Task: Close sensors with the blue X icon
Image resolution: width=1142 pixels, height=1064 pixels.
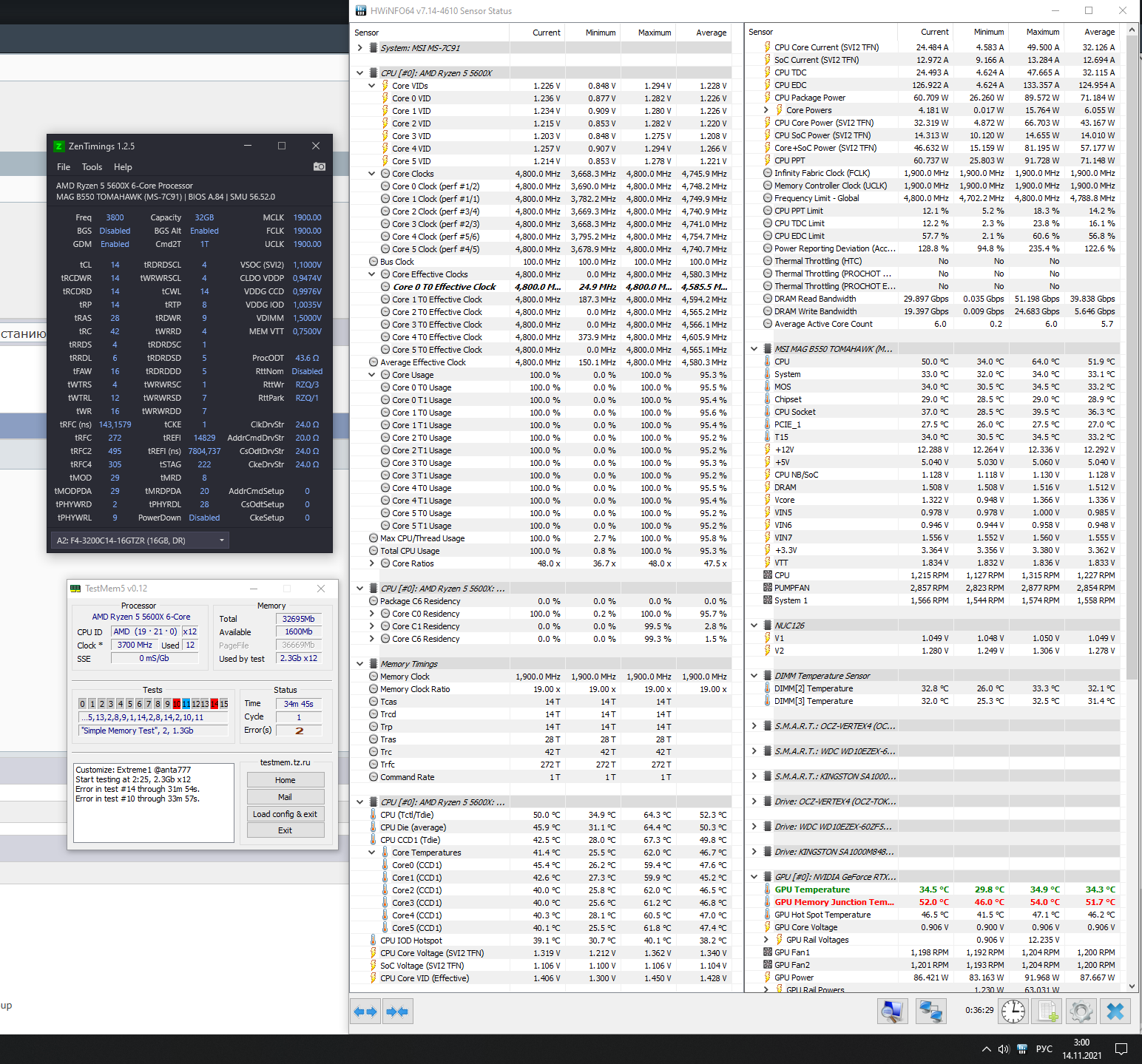Action: pyautogui.click(x=1115, y=1011)
